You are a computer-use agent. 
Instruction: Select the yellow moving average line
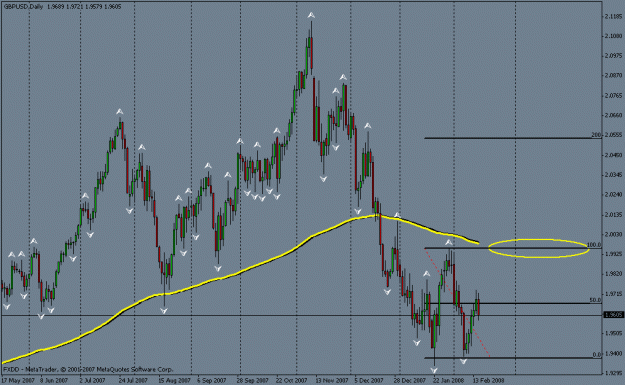tap(239, 273)
